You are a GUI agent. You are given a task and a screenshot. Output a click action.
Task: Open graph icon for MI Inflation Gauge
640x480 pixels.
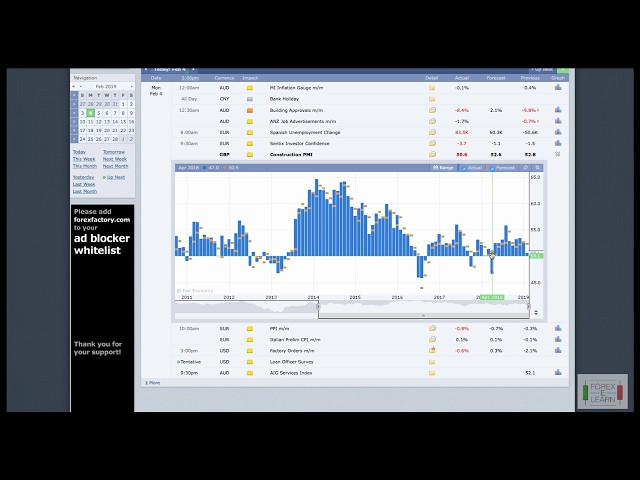tap(558, 88)
